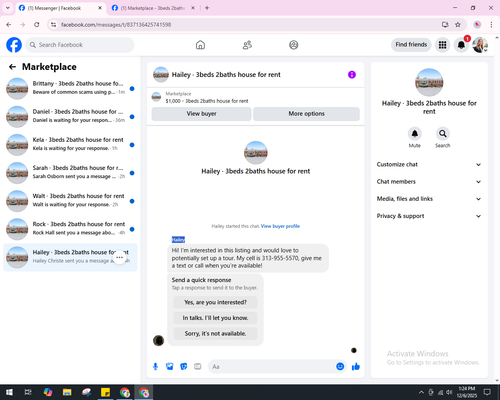Open Walt's house for rent conversation
Viewport: 500px width, 400px height.
70,201
